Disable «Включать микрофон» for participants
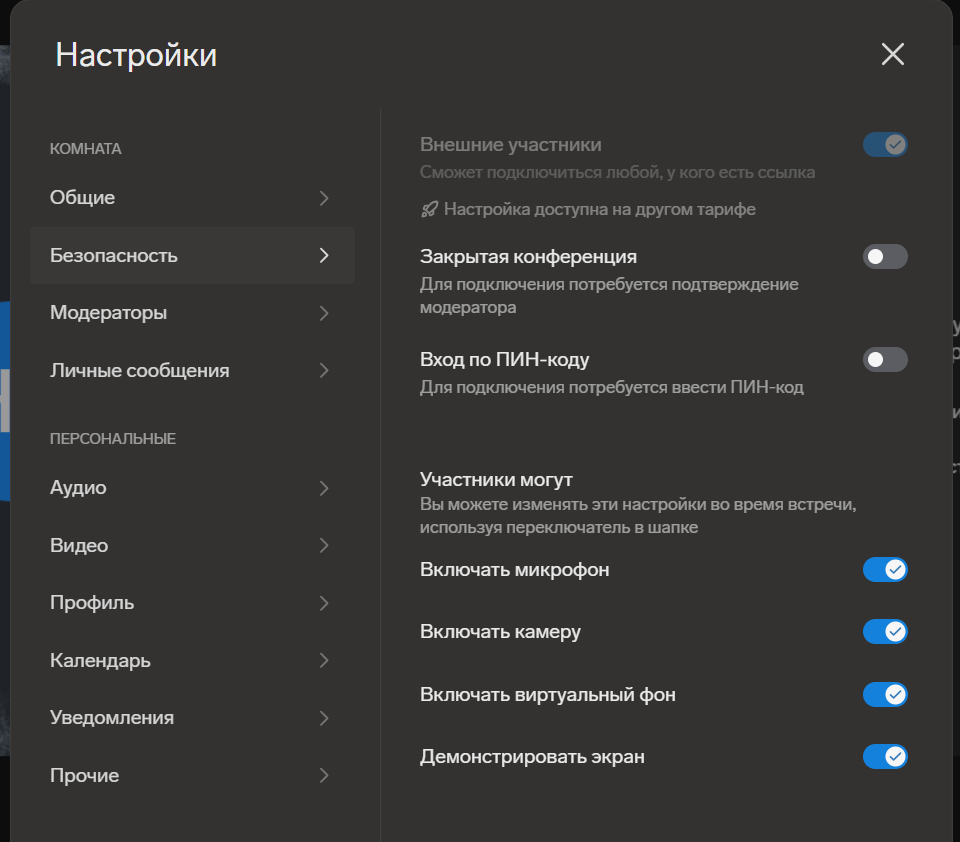 point(885,569)
